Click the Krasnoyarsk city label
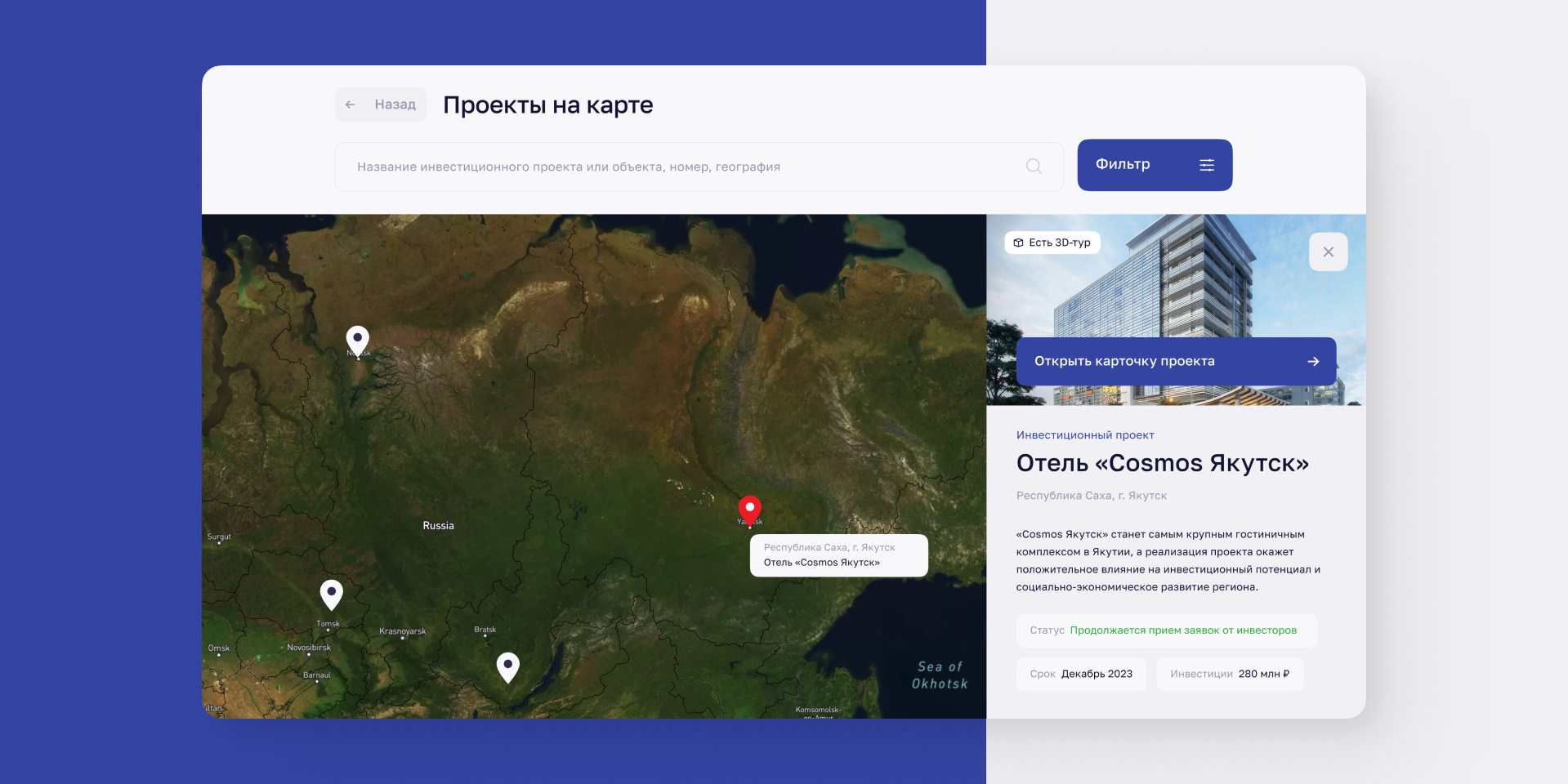 click(402, 631)
